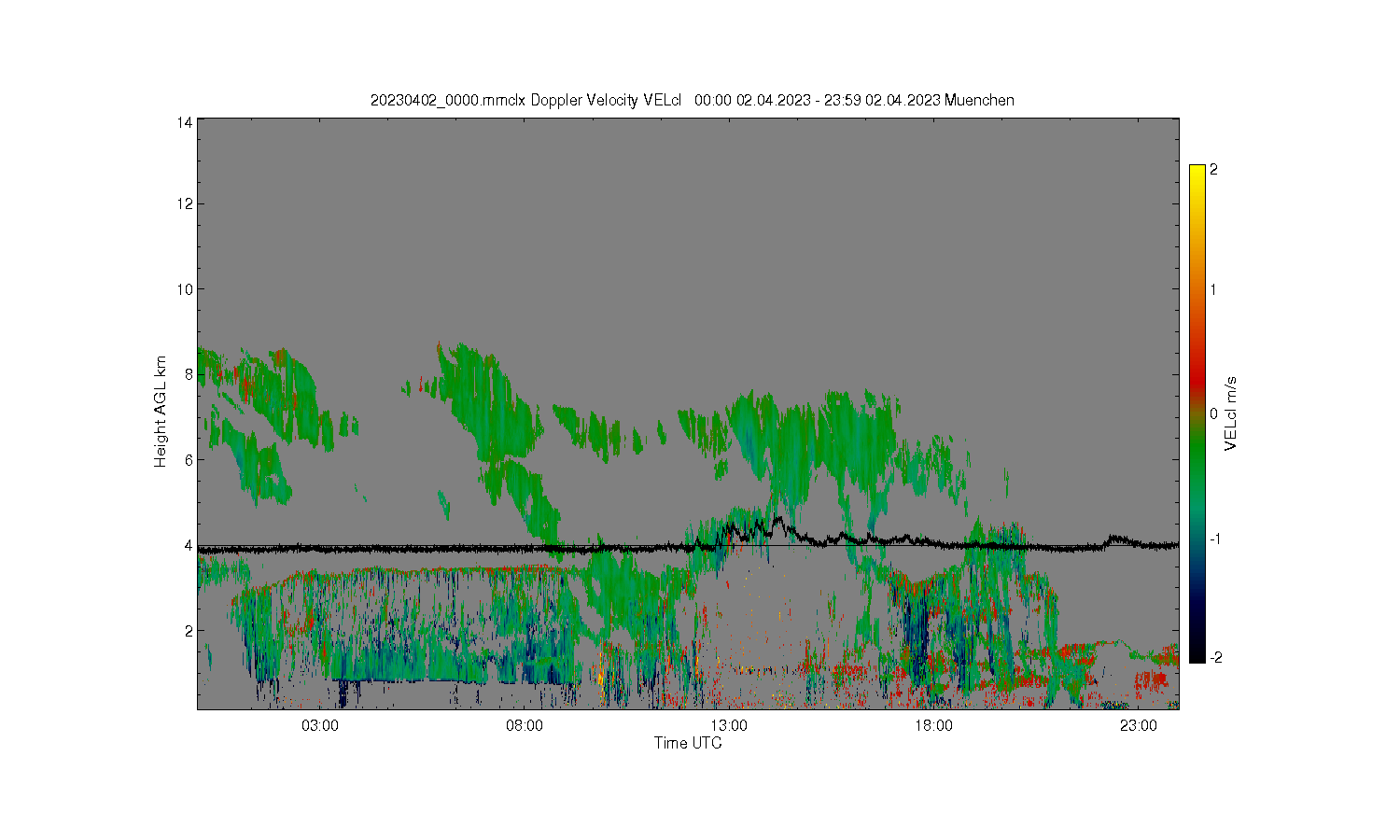Click the 'Time UTC' axis label
This screenshot has height=840, width=1400.
688,744
